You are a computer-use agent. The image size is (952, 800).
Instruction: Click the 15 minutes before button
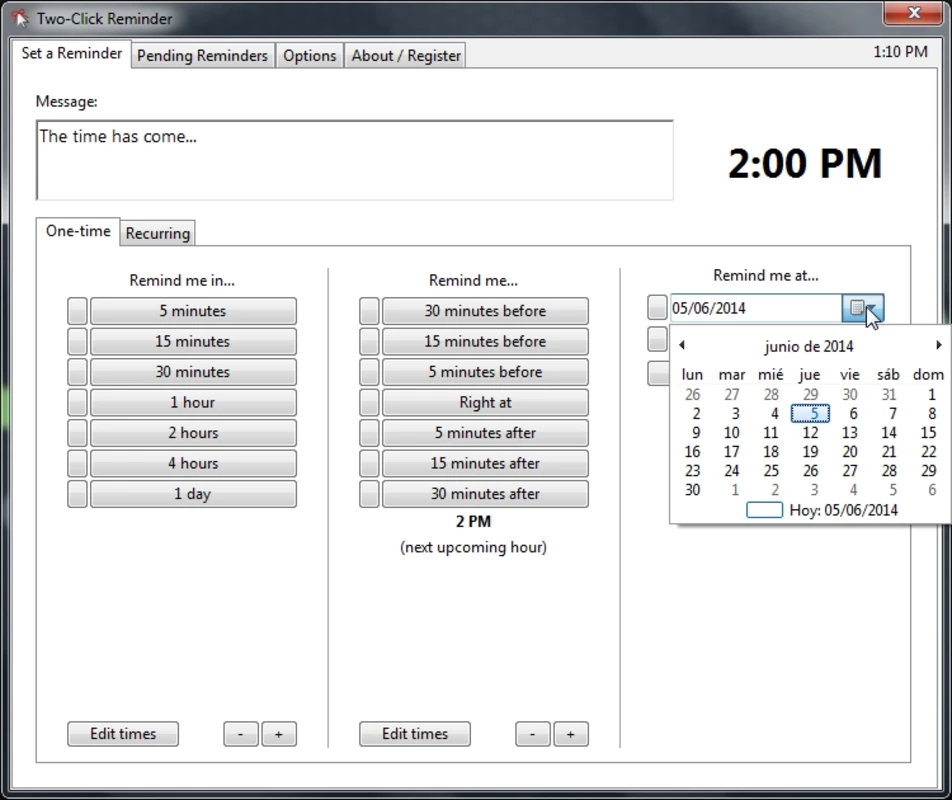(485, 341)
